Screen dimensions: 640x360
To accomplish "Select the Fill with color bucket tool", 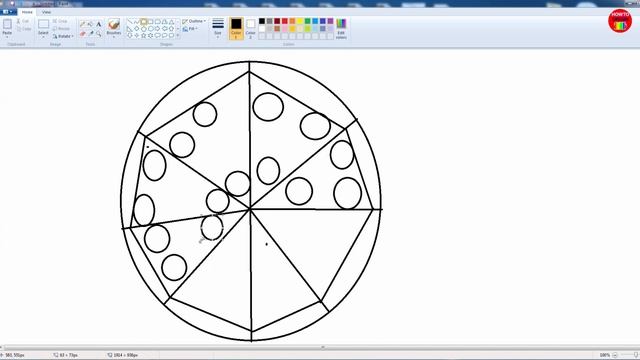I will (90, 24).
